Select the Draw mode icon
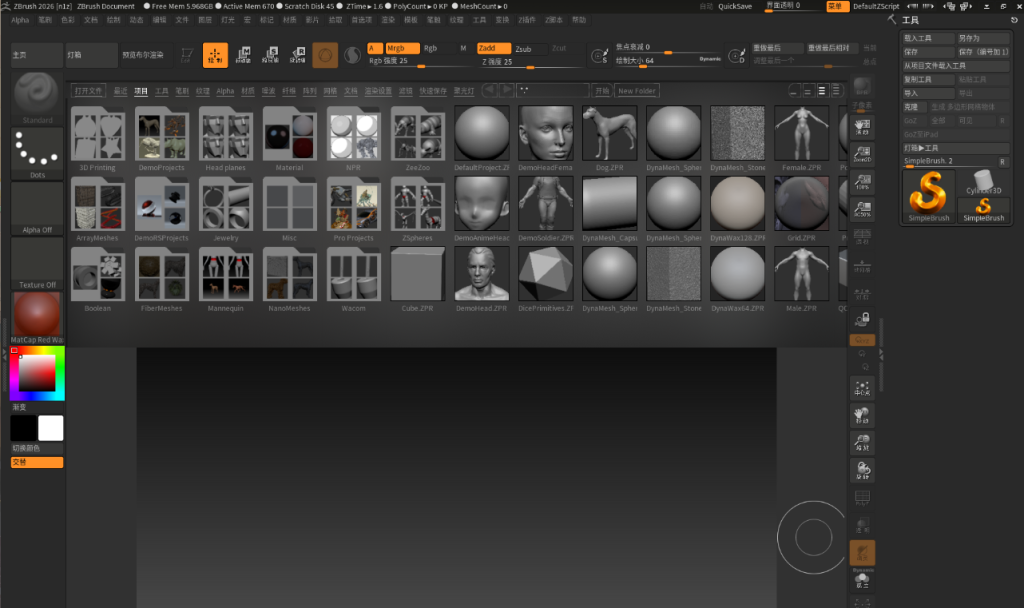The image size is (1024, 608). [215, 56]
